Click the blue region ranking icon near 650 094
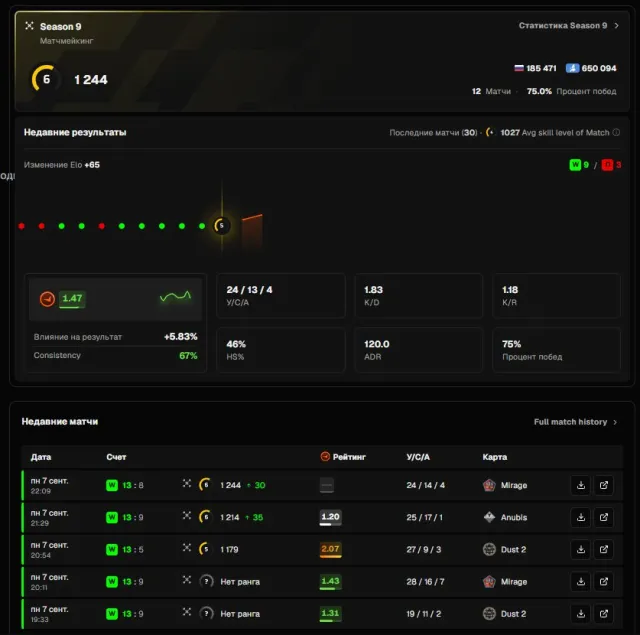This screenshot has height=635, width=640. coord(572,68)
